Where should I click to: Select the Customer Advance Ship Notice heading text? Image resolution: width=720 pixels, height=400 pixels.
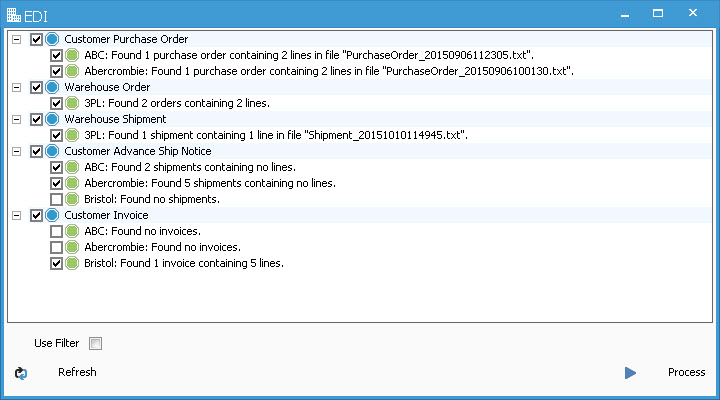[138, 151]
